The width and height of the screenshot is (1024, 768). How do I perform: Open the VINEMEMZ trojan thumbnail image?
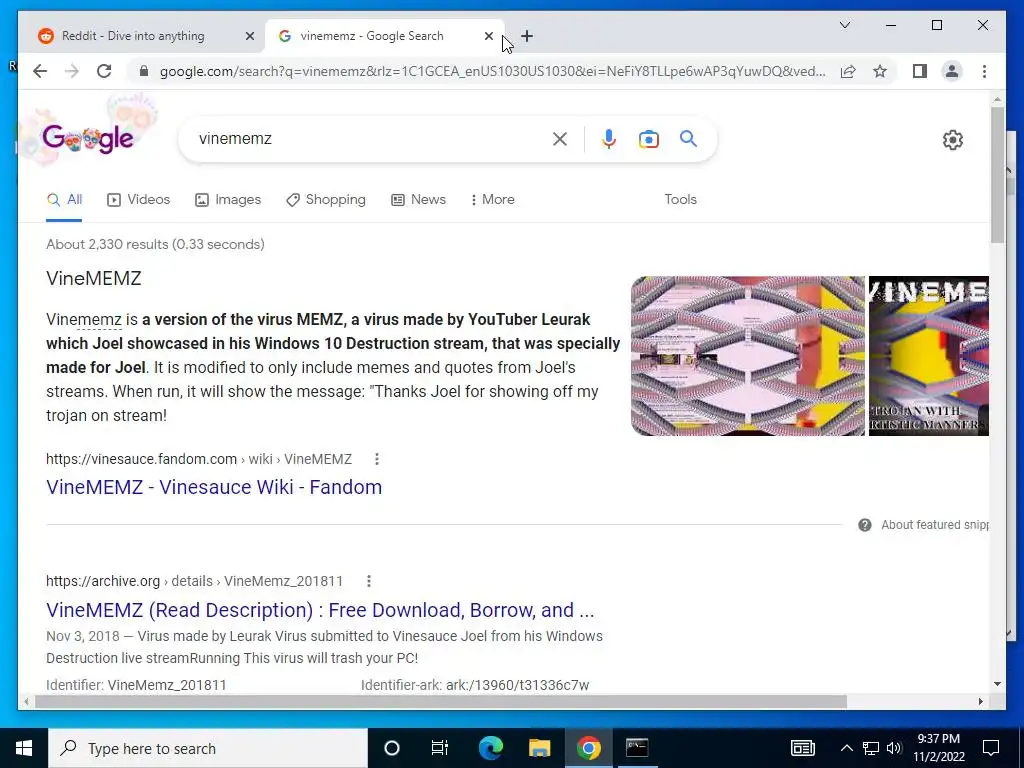929,356
